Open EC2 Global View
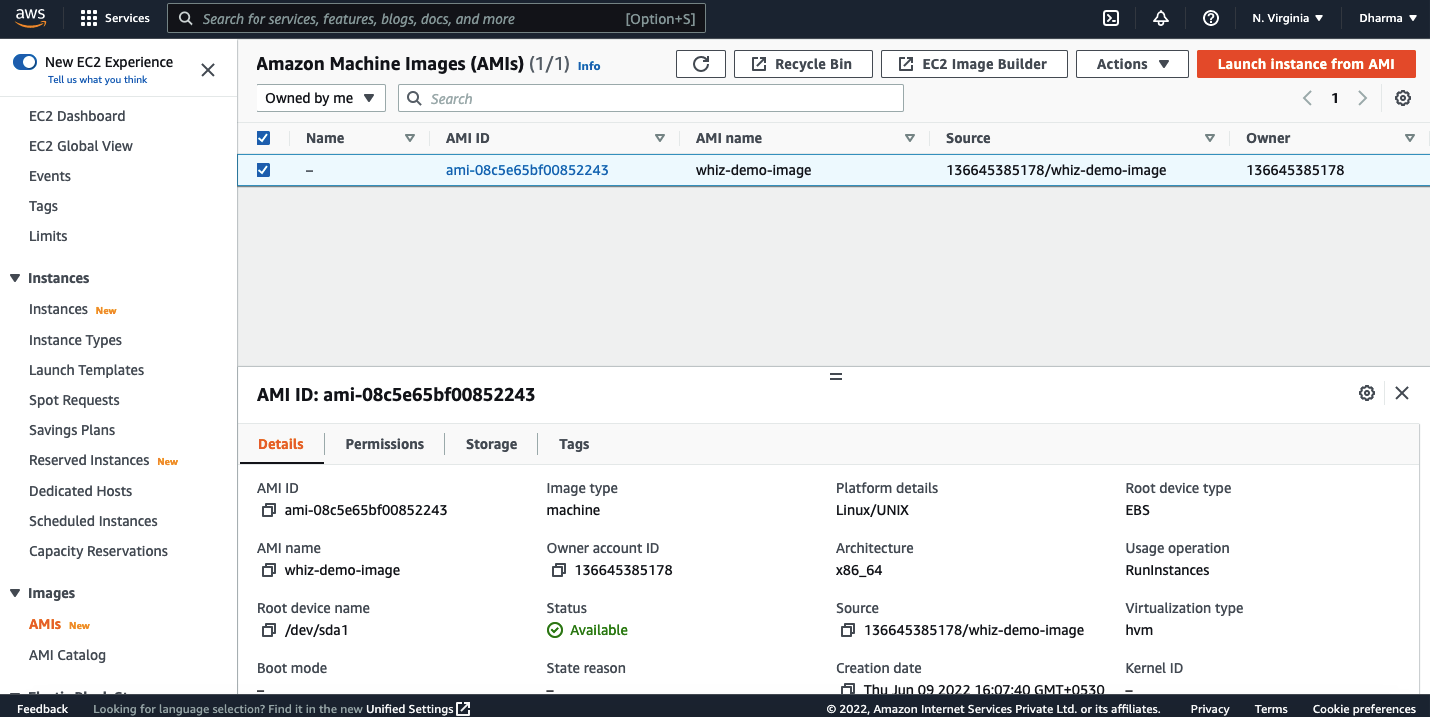 pyautogui.click(x=81, y=146)
